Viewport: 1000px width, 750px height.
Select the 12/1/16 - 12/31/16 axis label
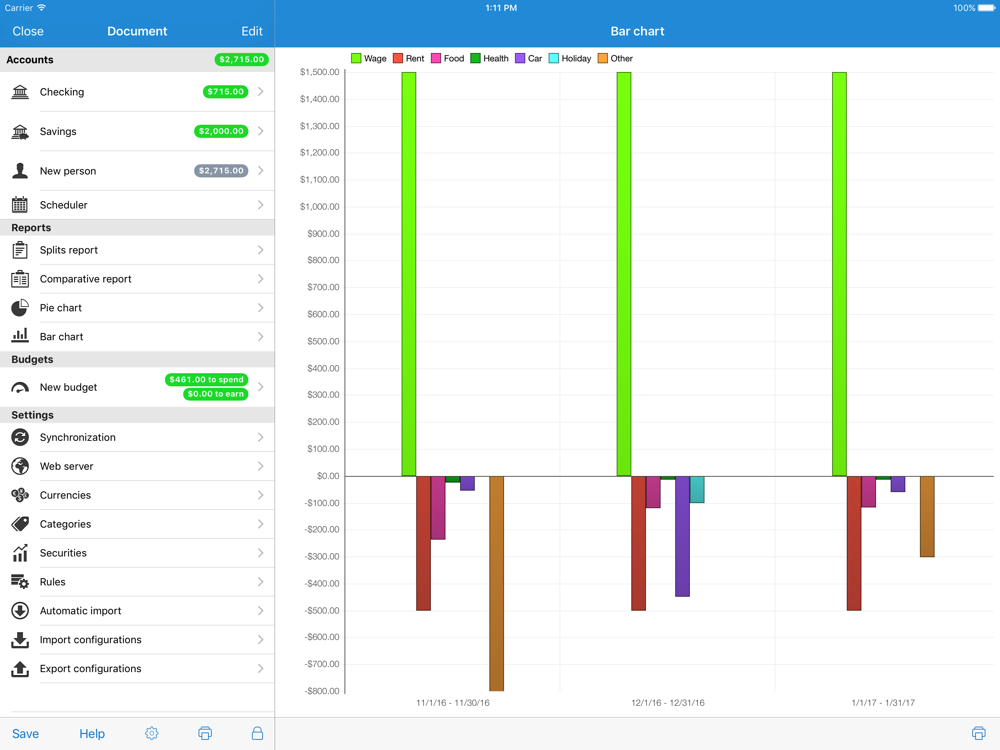(x=668, y=703)
